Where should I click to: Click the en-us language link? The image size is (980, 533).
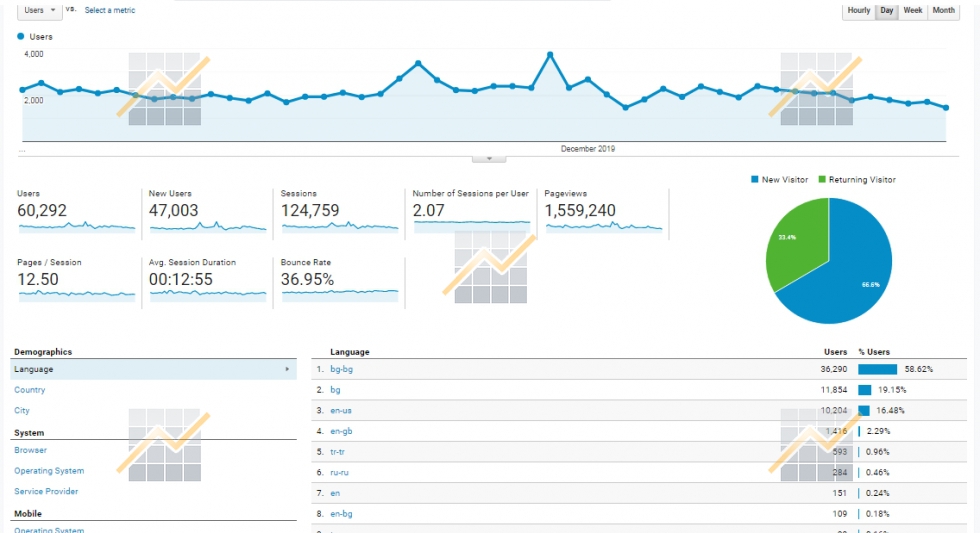(341, 411)
